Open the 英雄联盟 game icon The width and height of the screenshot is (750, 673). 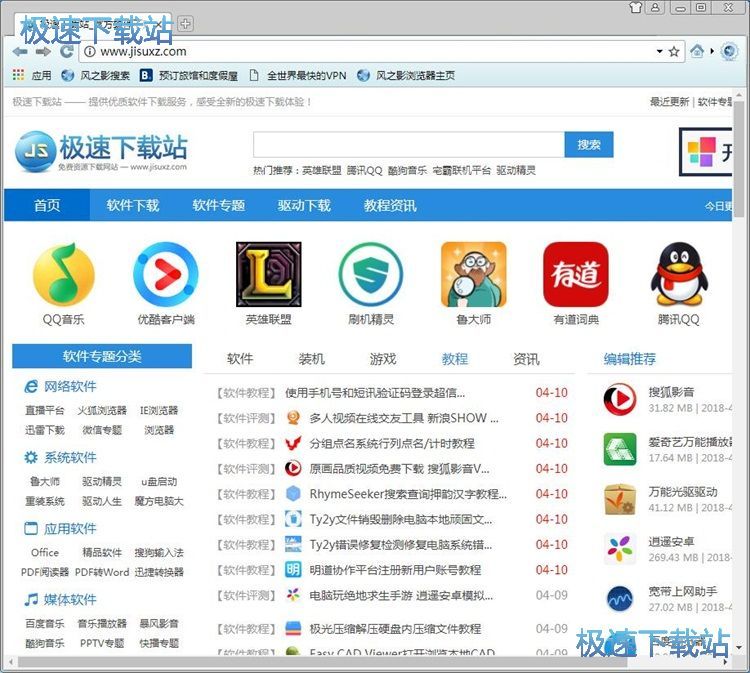tap(269, 275)
